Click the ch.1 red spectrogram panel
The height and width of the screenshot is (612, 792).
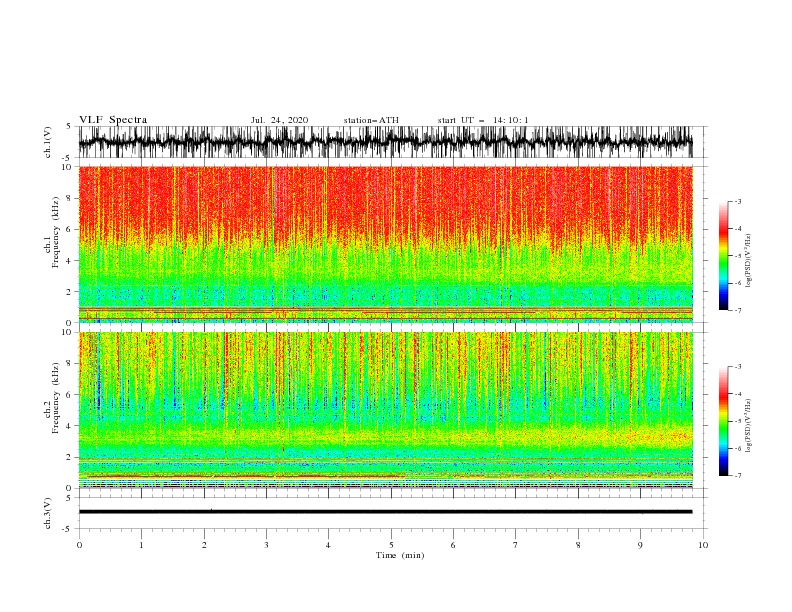[x=385, y=244]
